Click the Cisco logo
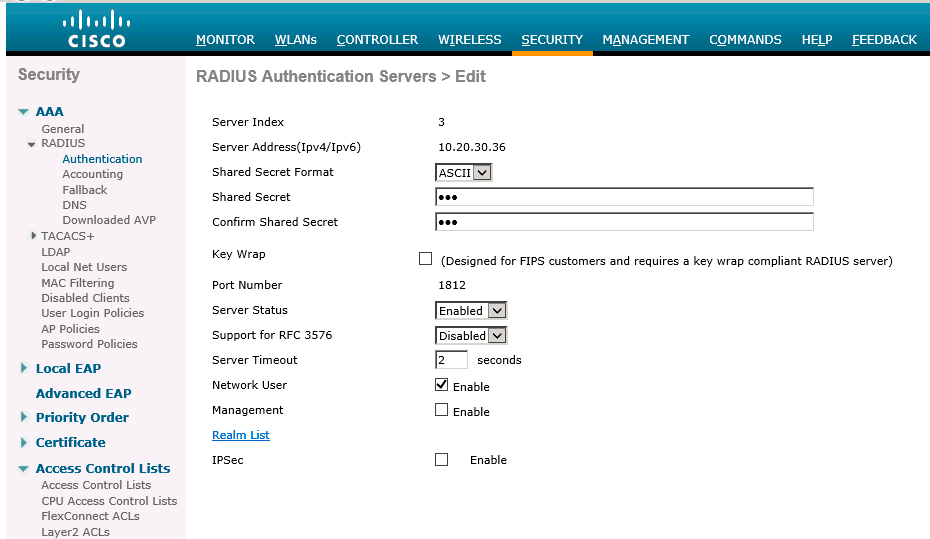This screenshot has width=930, height=539. (x=96, y=29)
